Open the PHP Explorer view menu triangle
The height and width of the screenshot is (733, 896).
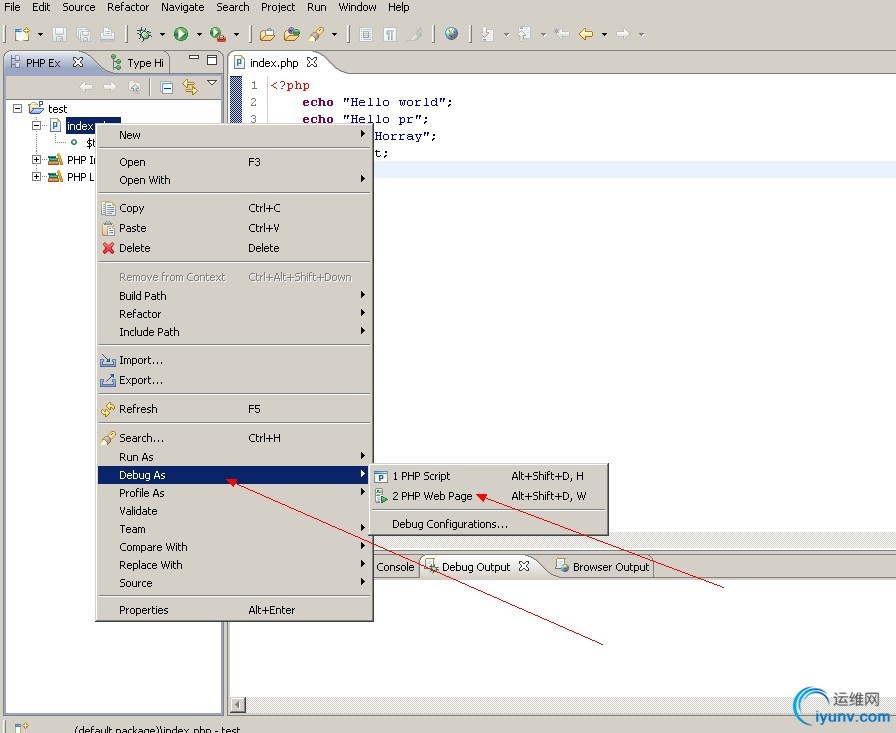pyautogui.click(x=212, y=83)
